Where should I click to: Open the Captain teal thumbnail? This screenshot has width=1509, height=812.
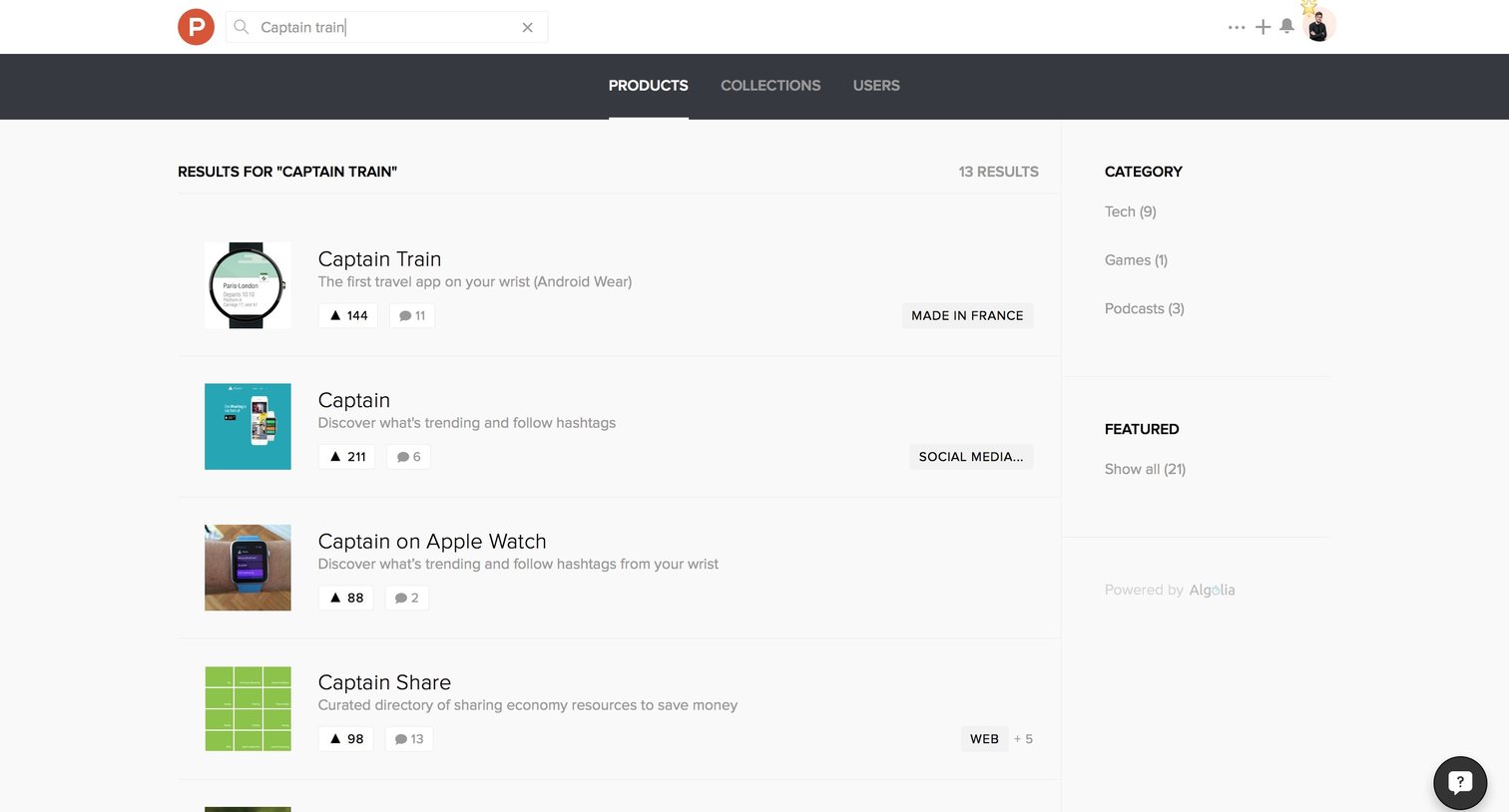[248, 427]
